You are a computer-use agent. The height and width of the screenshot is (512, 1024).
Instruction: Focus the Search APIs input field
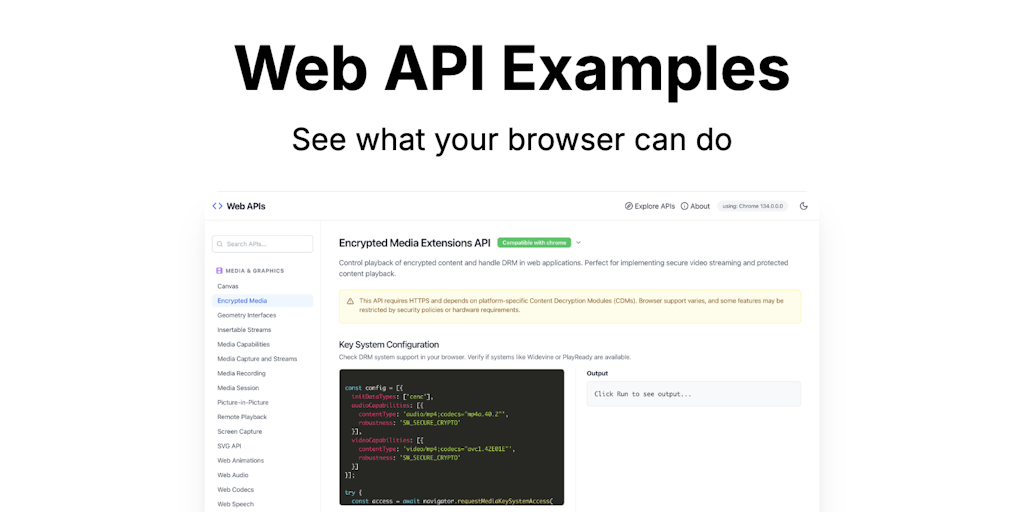[263, 244]
